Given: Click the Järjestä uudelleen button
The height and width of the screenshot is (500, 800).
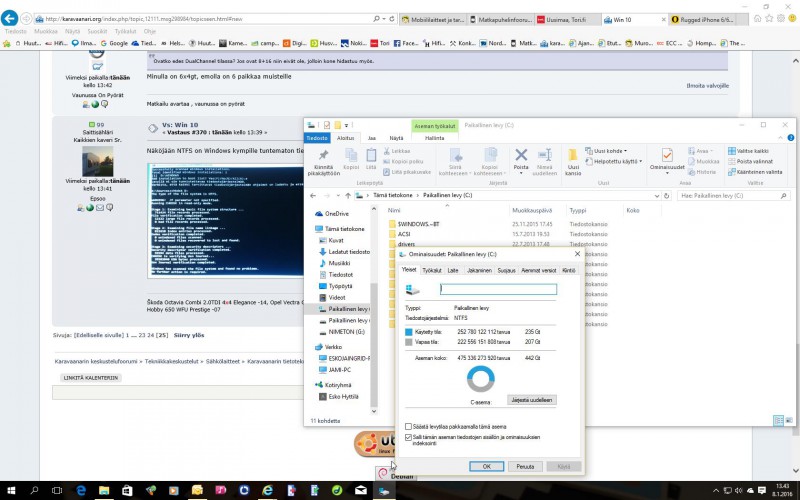Looking at the screenshot, I should point(531,399).
